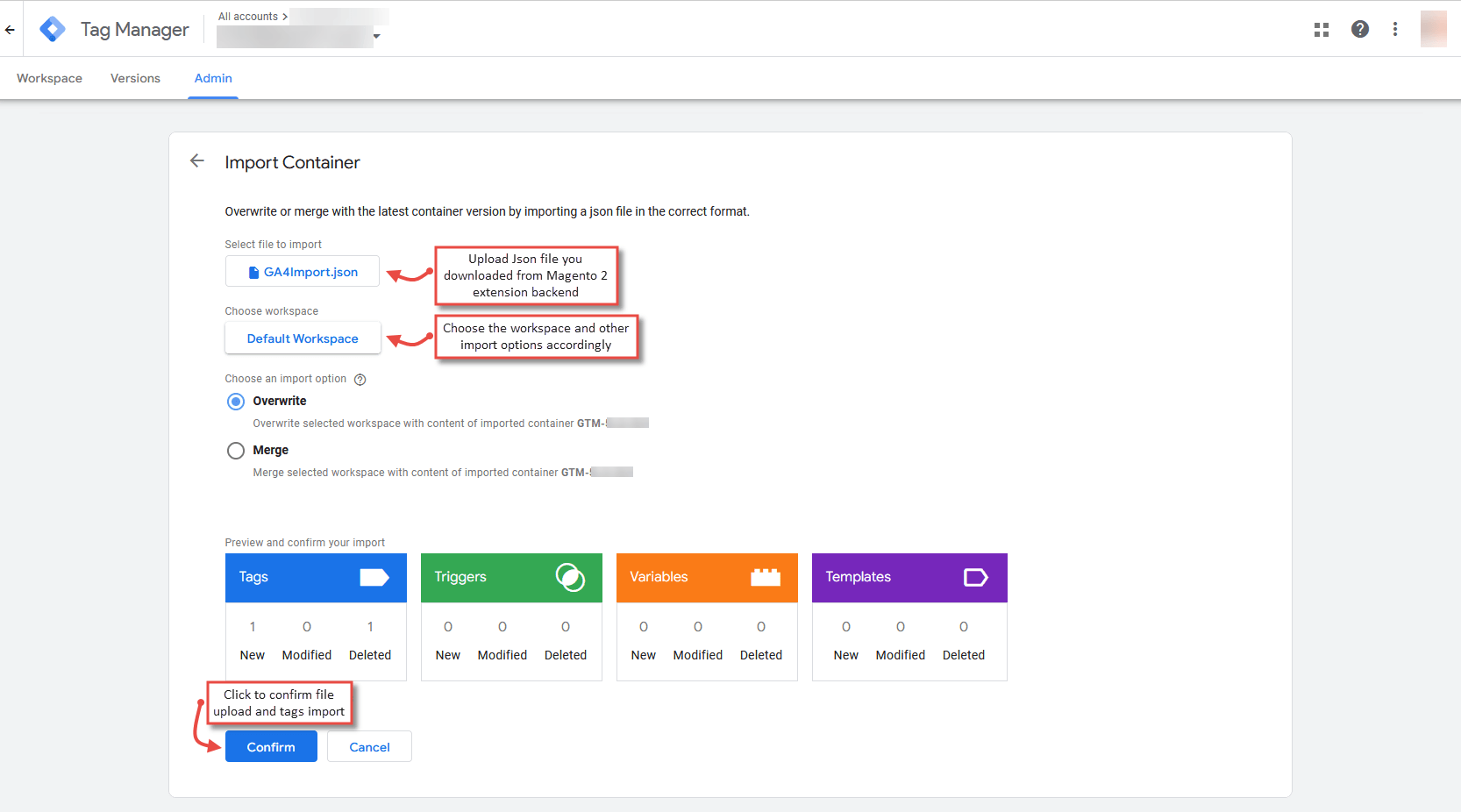Click the Tags Modified count

307,627
